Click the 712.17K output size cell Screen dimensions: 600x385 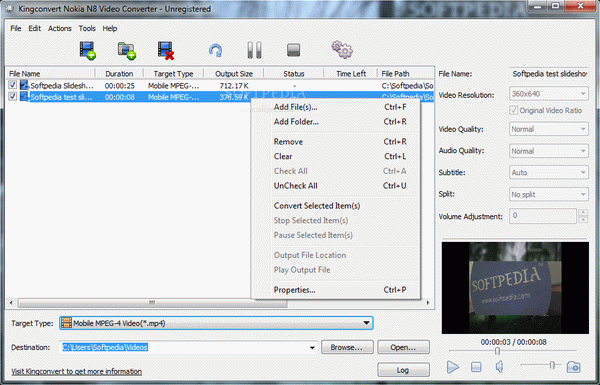pyautogui.click(x=234, y=85)
